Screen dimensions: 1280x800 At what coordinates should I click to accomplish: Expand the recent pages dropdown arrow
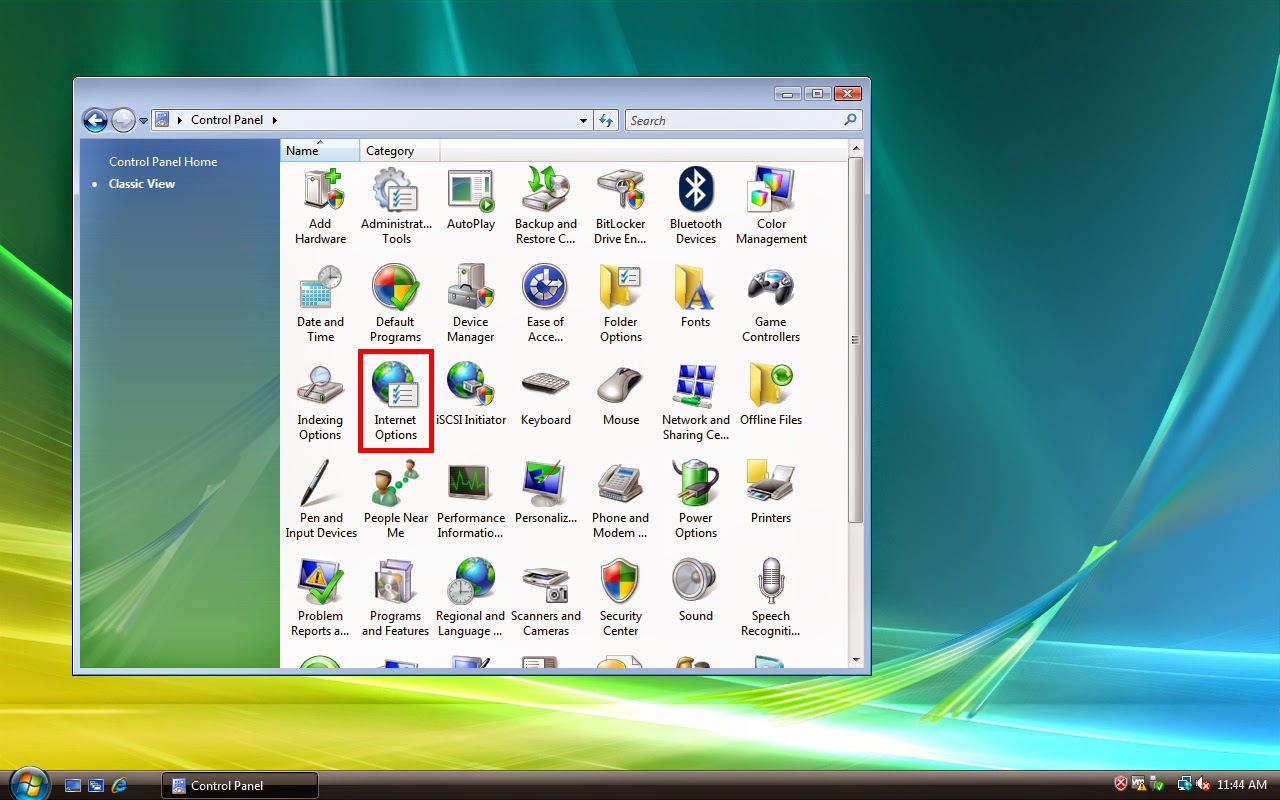click(x=143, y=121)
